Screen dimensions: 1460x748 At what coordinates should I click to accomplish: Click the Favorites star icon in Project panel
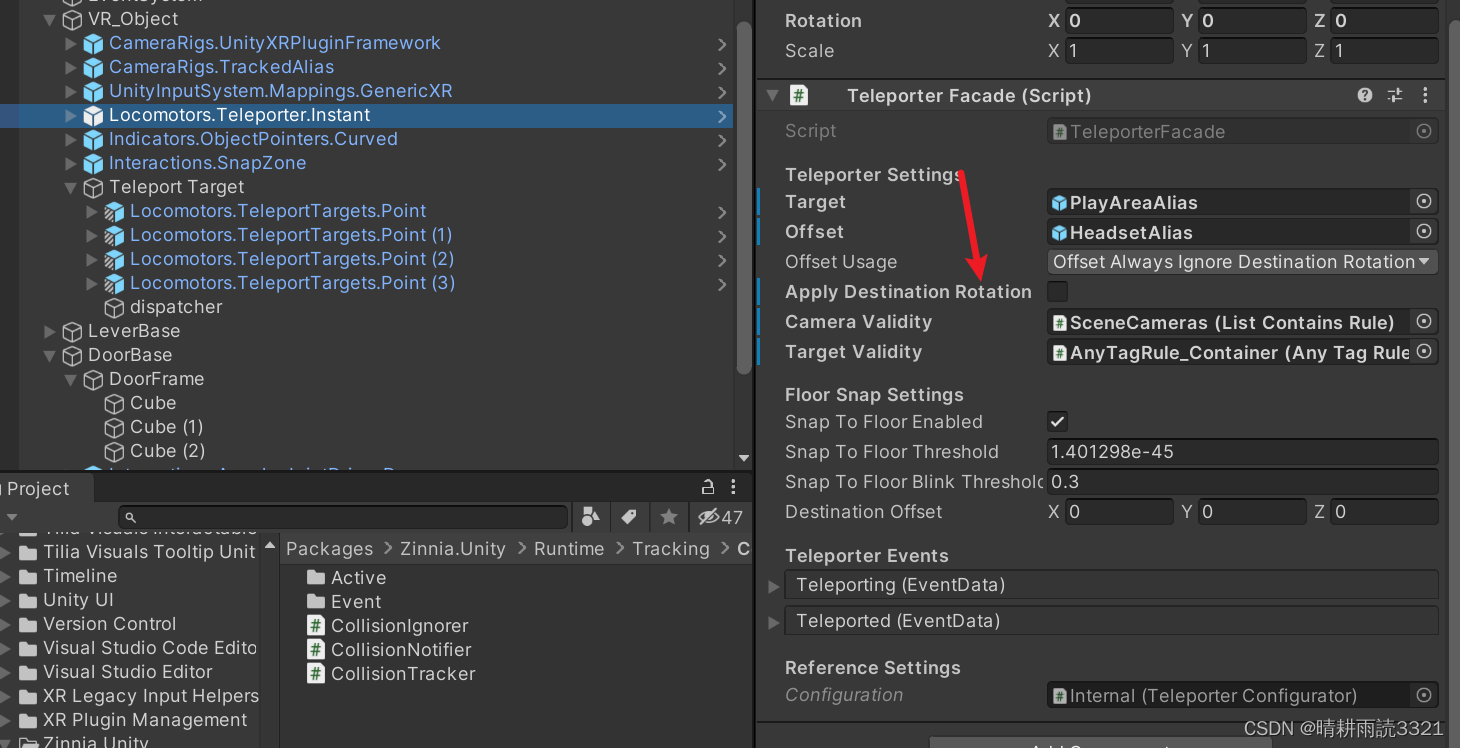point(668,517)
